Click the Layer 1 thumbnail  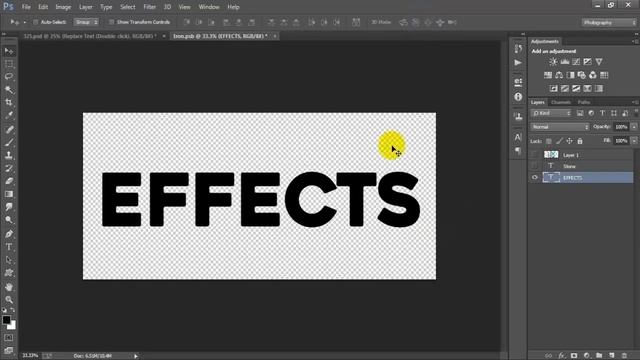point(551,155)
